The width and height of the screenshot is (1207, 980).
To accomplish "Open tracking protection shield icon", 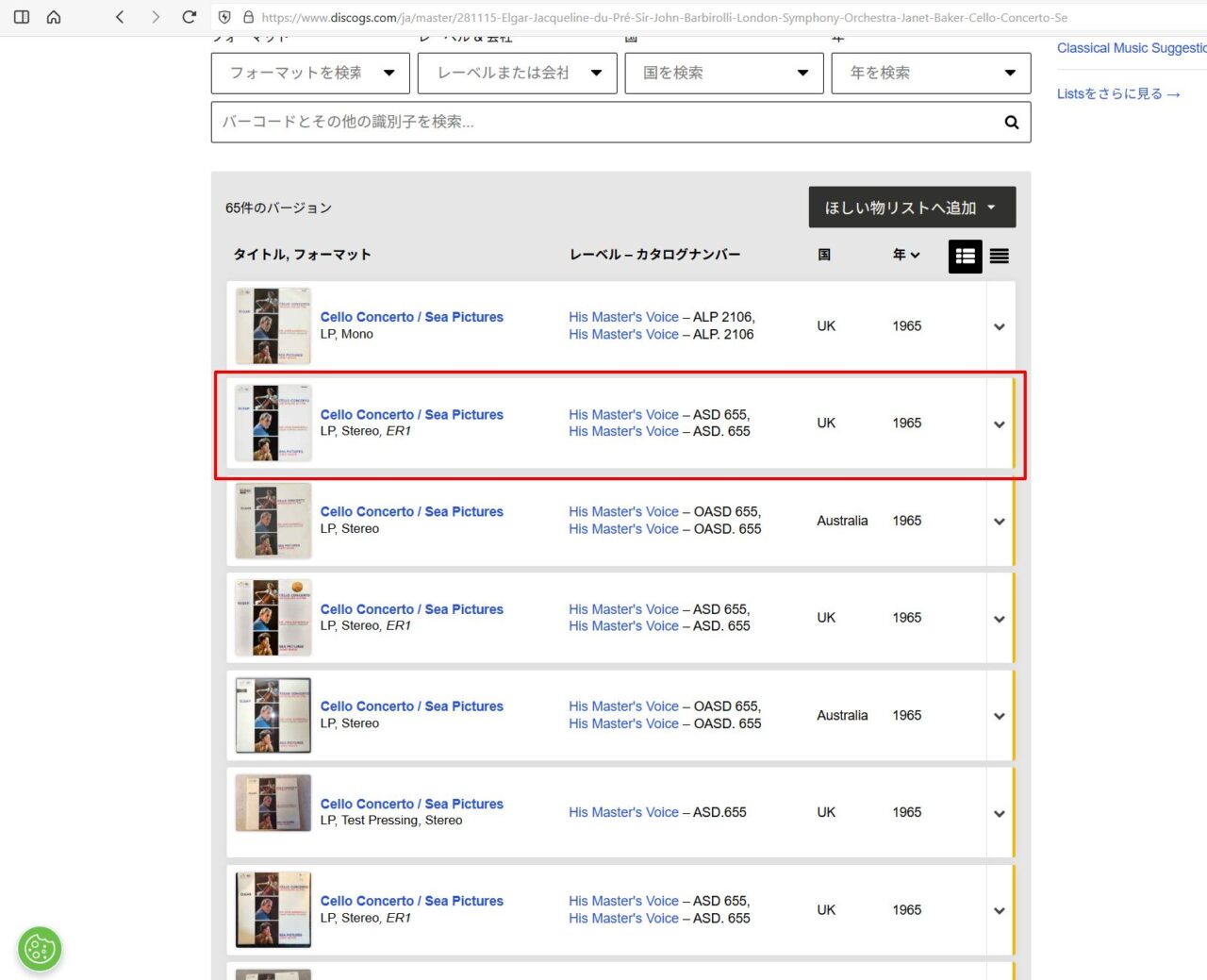I will [x=224, y=17].
